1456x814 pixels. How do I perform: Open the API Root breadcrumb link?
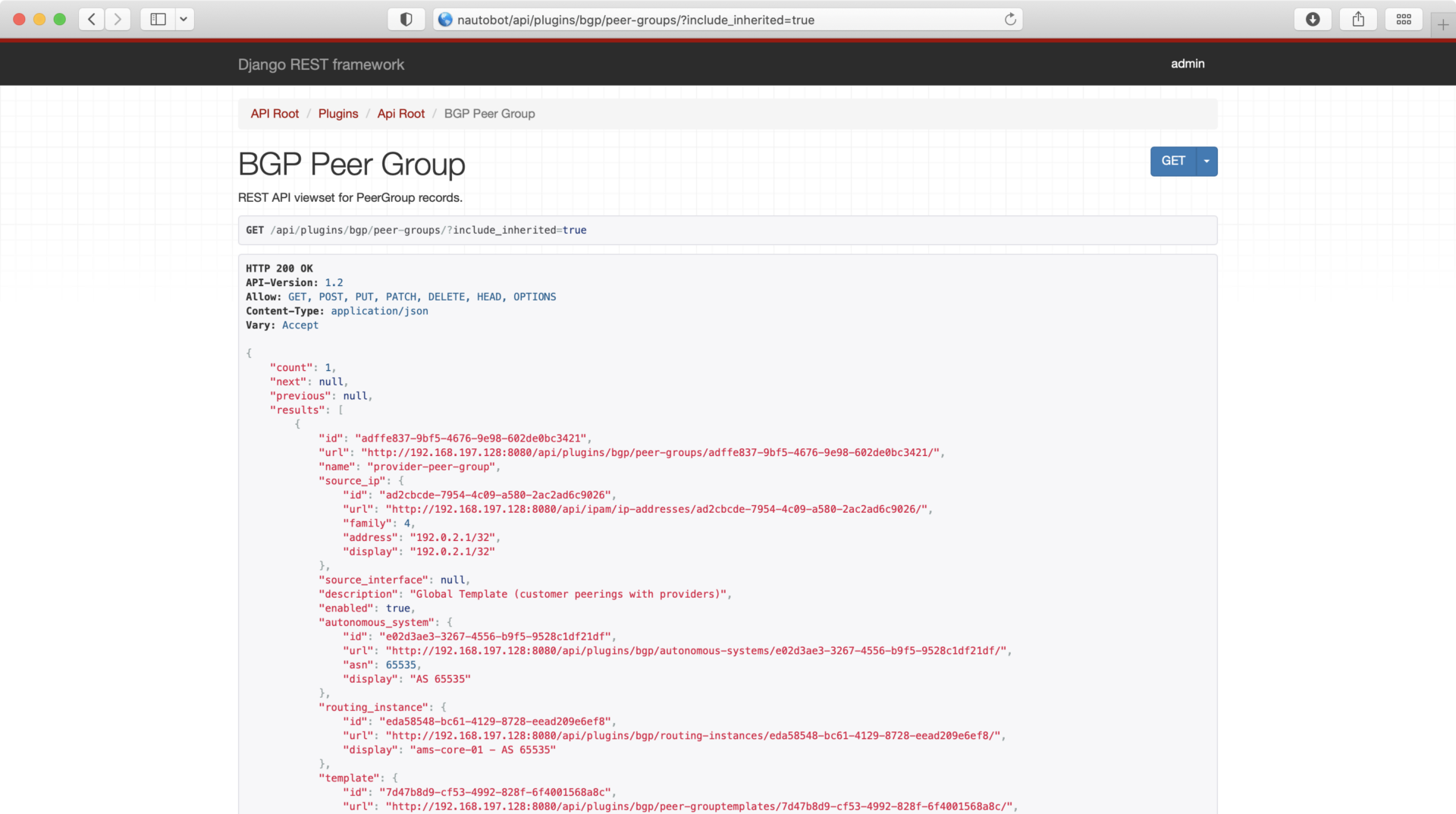tap(275, 113)
